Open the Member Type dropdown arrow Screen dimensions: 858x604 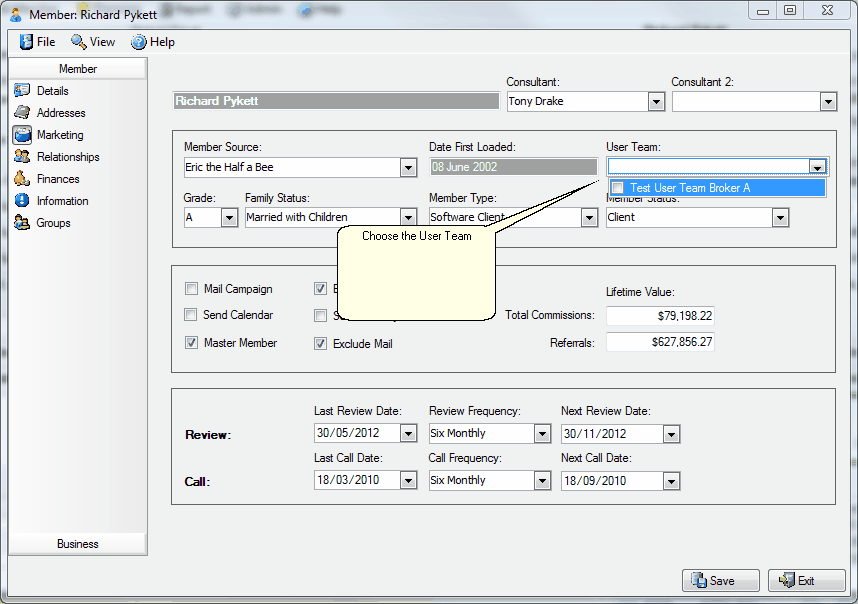coord(589,218)
